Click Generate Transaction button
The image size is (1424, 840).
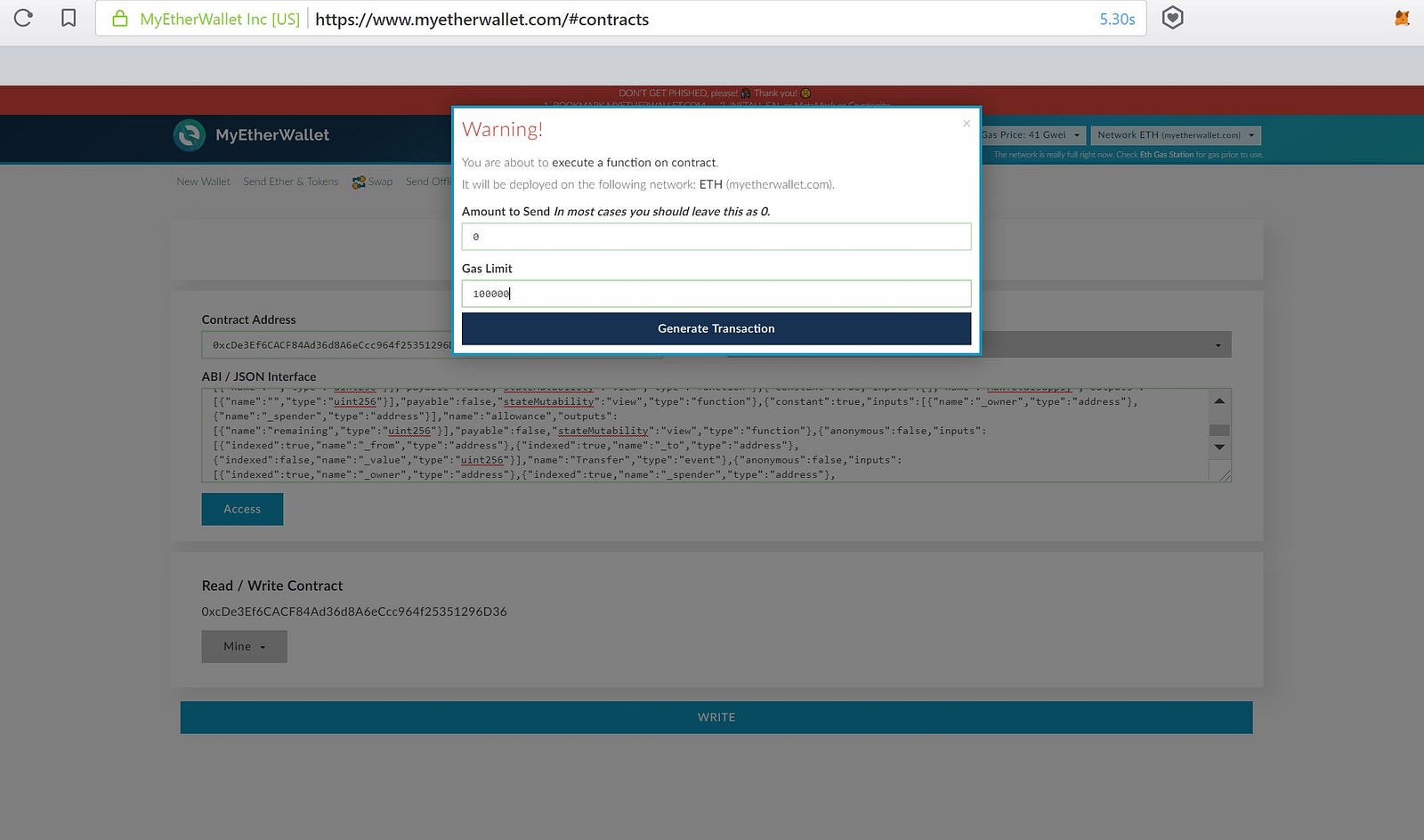[x=716, y=328]
